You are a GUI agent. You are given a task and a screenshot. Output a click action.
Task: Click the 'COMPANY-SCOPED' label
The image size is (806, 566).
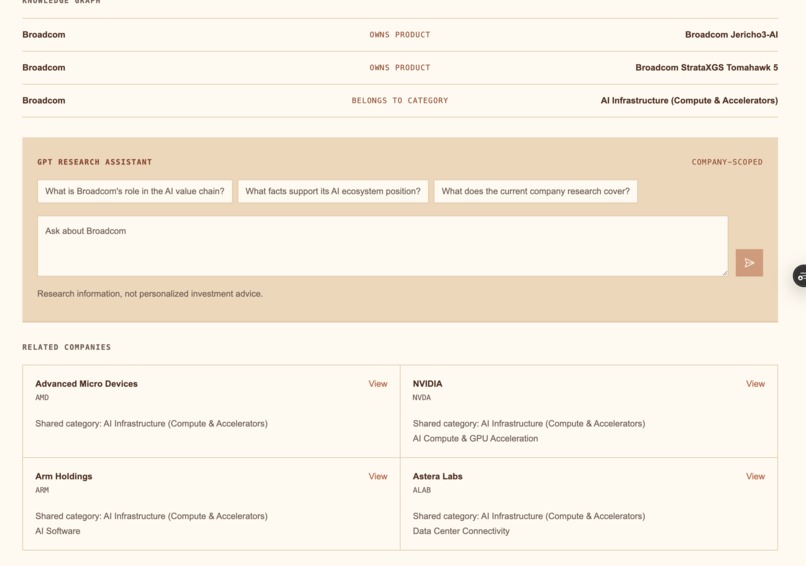[727, 162]
